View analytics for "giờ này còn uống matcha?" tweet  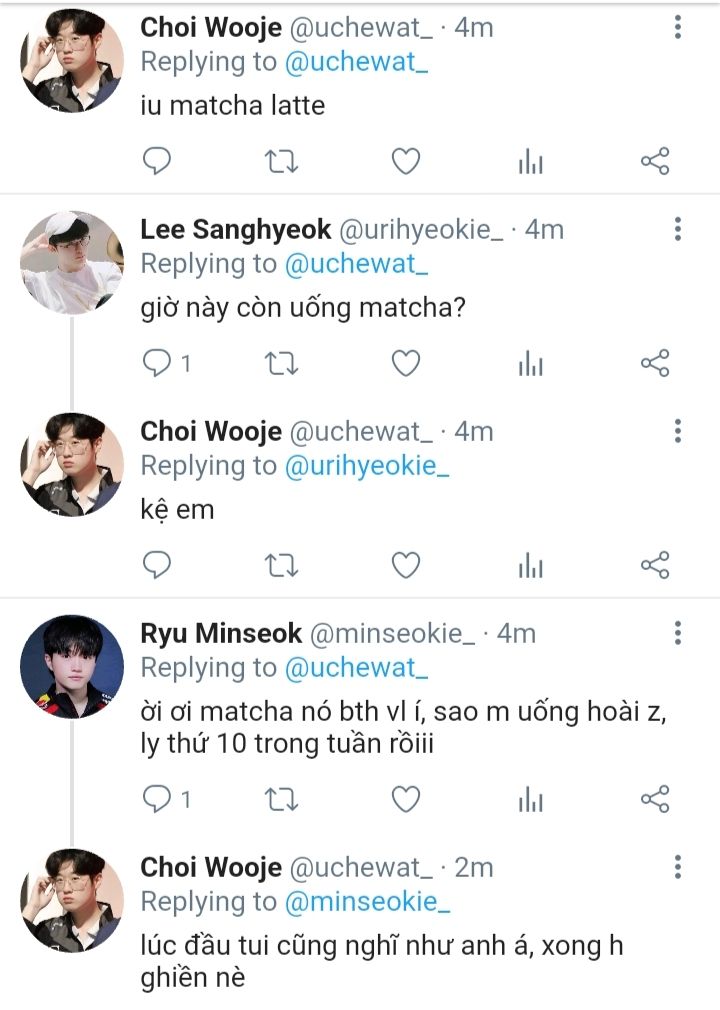(530, 364)
